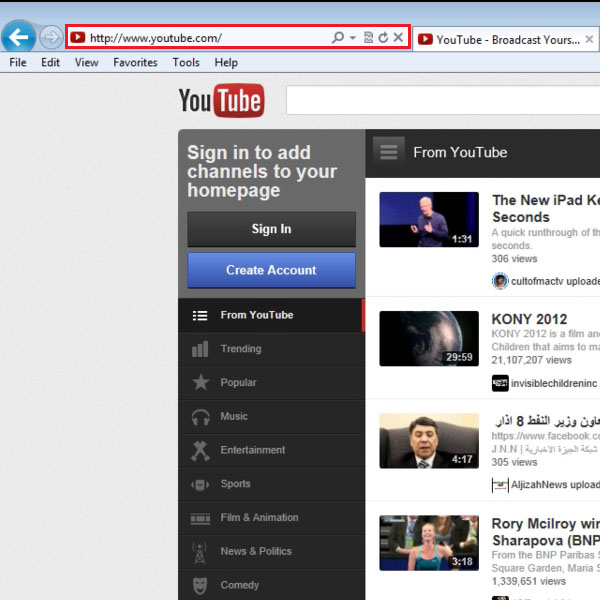600x600 pixels.
Task: Open the address bar autocomplete dropdown arrow
Action: coord(352,38)
